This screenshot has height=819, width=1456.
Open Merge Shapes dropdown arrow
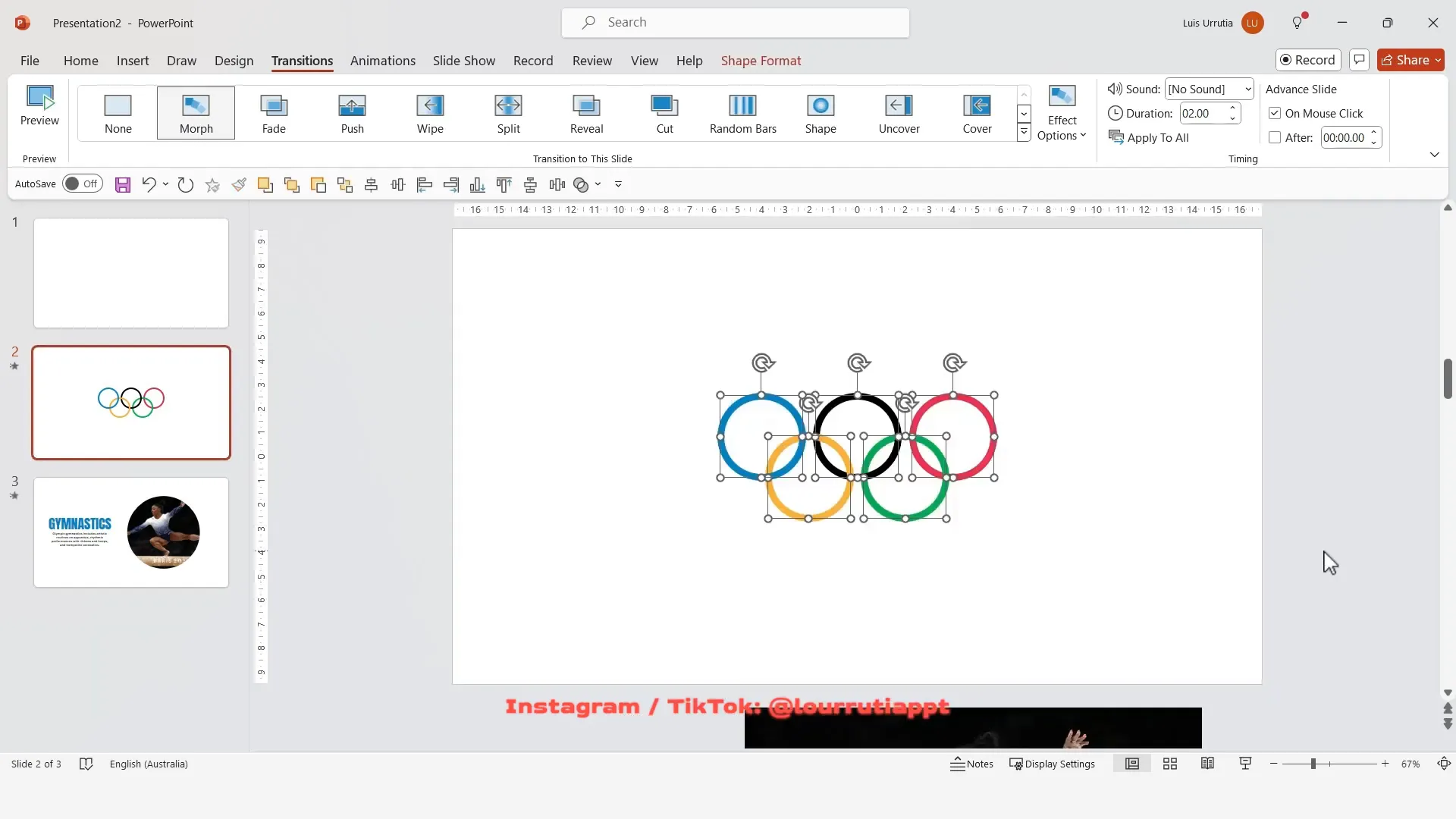pyautogui.click(x=598, y=184)
